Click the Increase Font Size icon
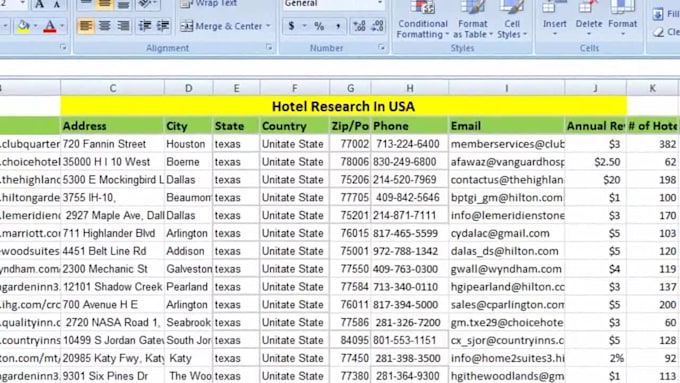This screenshot has width=680, height=383. click(x=39, y=4)
